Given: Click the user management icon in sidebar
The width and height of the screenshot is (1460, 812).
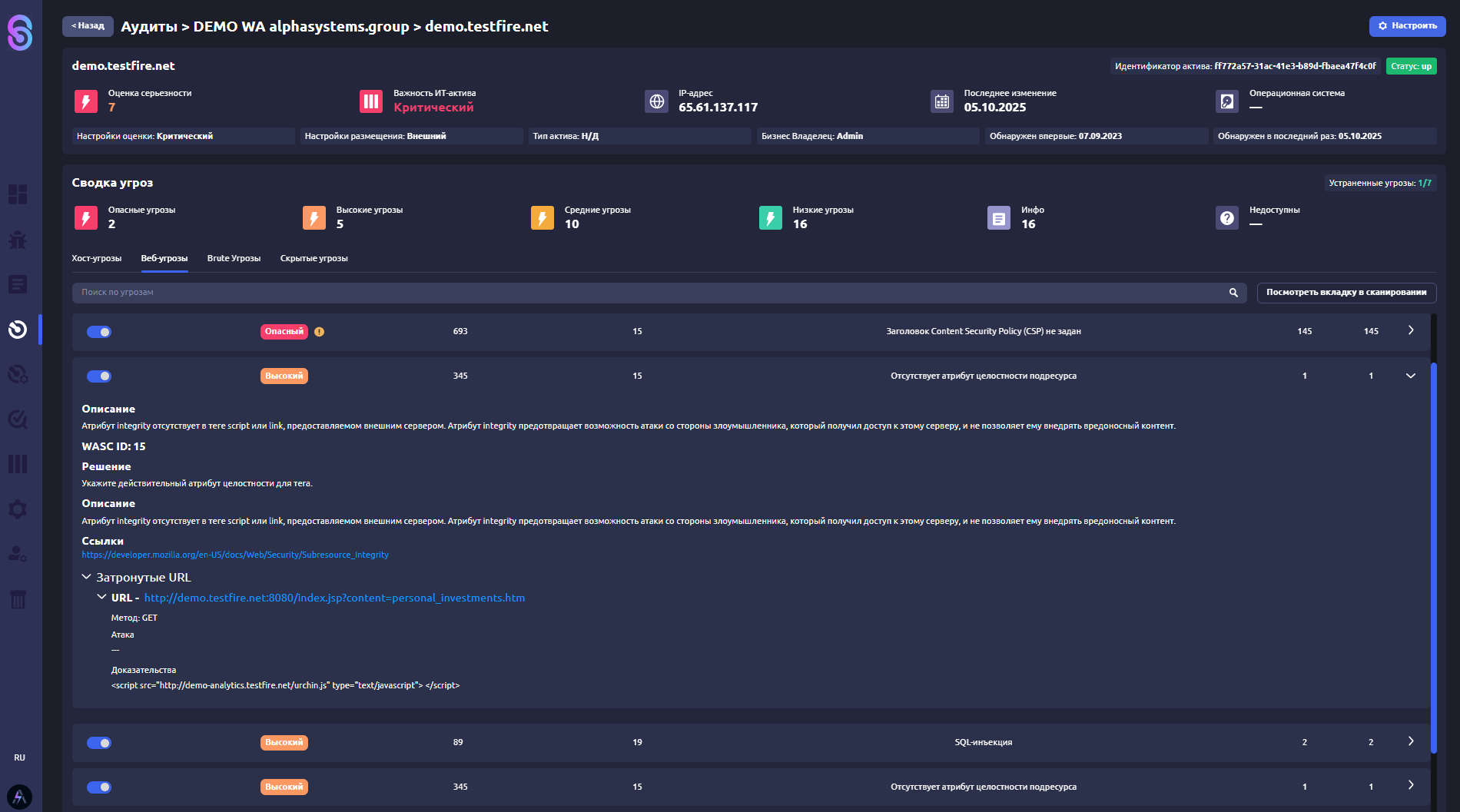Looking at the screenshot, I should tap(18, 554).
